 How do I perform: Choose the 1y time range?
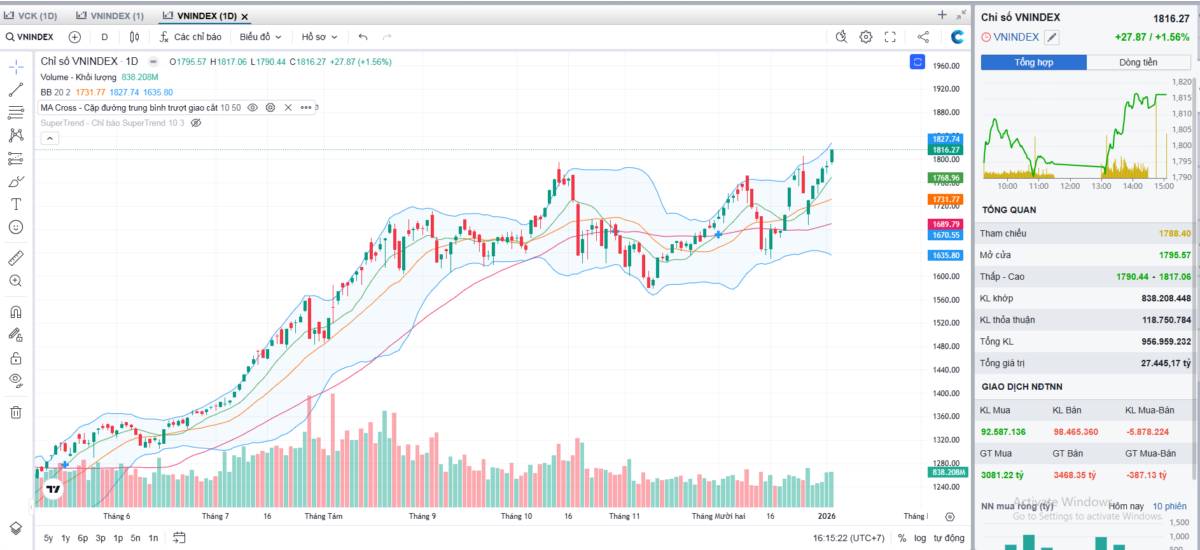[x=66, y=538]
